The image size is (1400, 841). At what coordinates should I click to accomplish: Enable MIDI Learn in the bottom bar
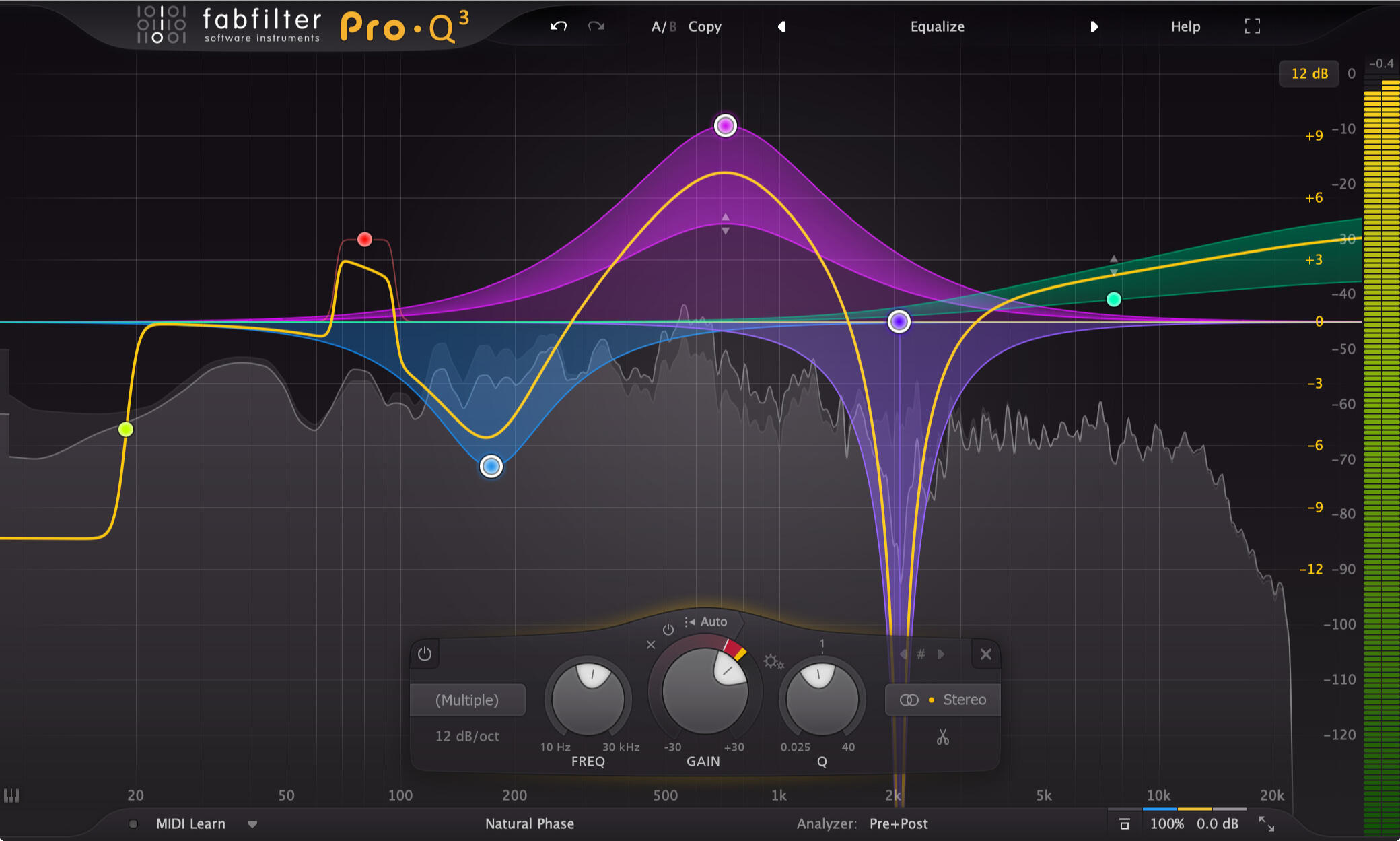(190, 823)
